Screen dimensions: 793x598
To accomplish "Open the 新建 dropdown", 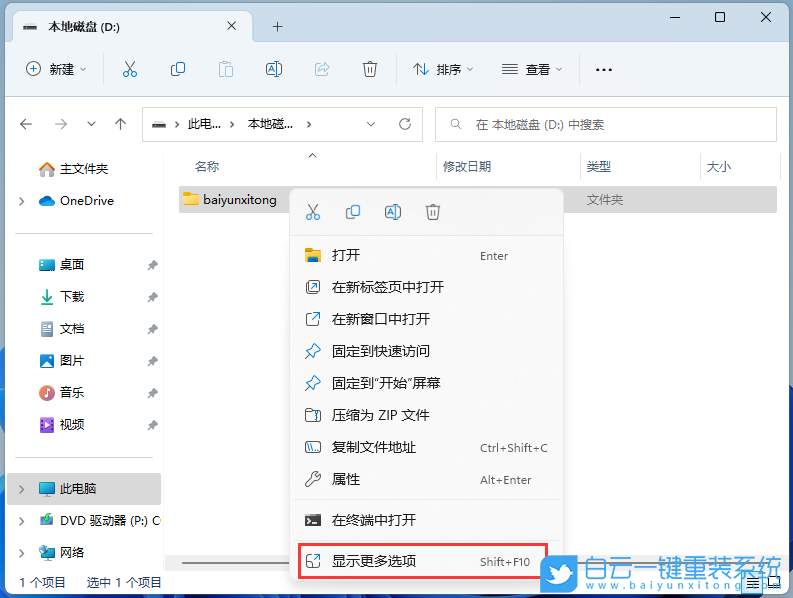I will [56, 69].
